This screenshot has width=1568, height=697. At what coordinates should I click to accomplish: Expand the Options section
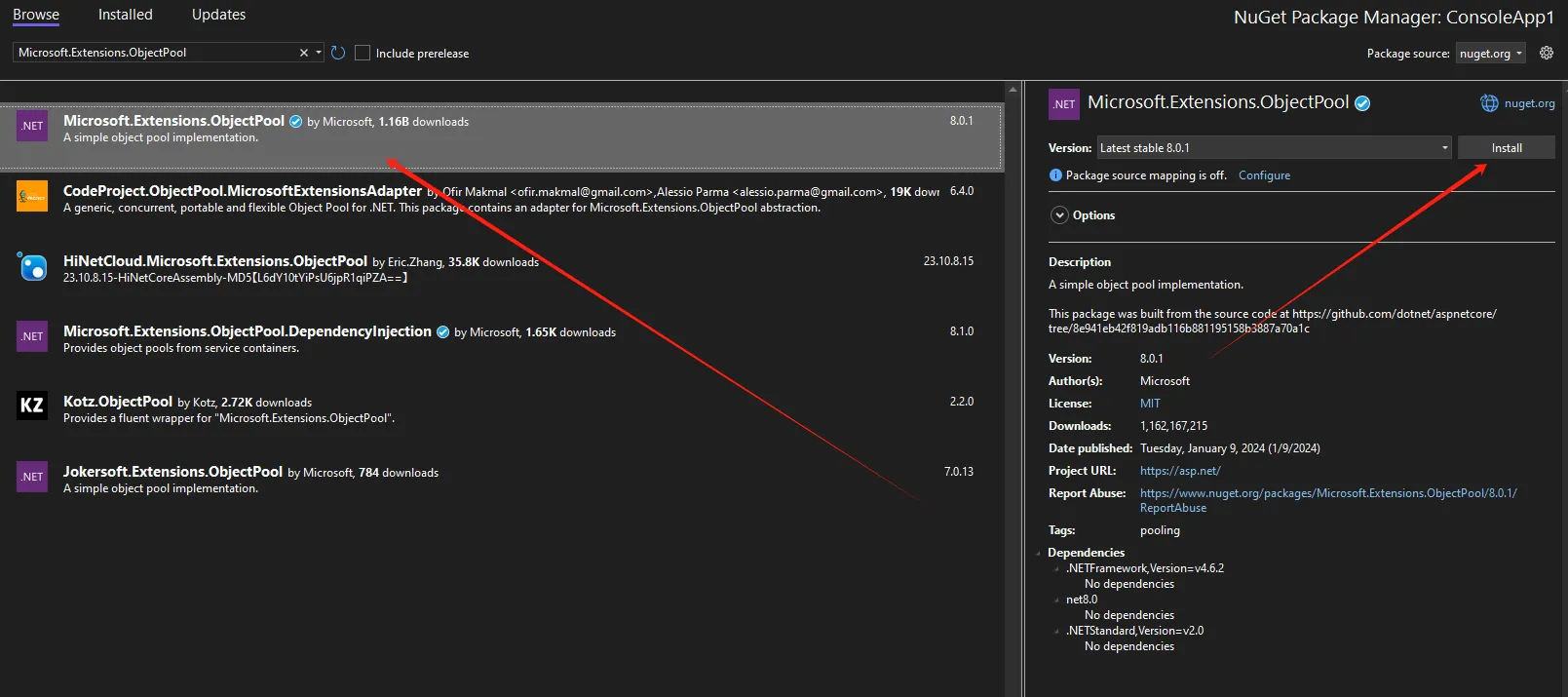[1060, 215]
